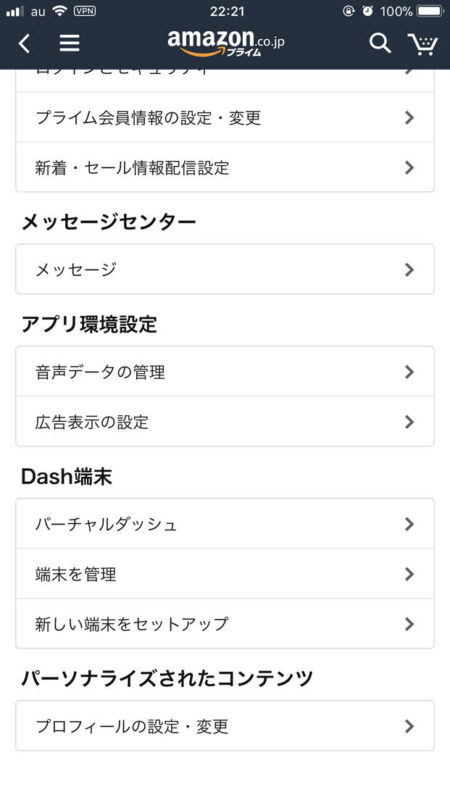
Task: Tap the alarm clock status icon
Action: pos(367,11)
